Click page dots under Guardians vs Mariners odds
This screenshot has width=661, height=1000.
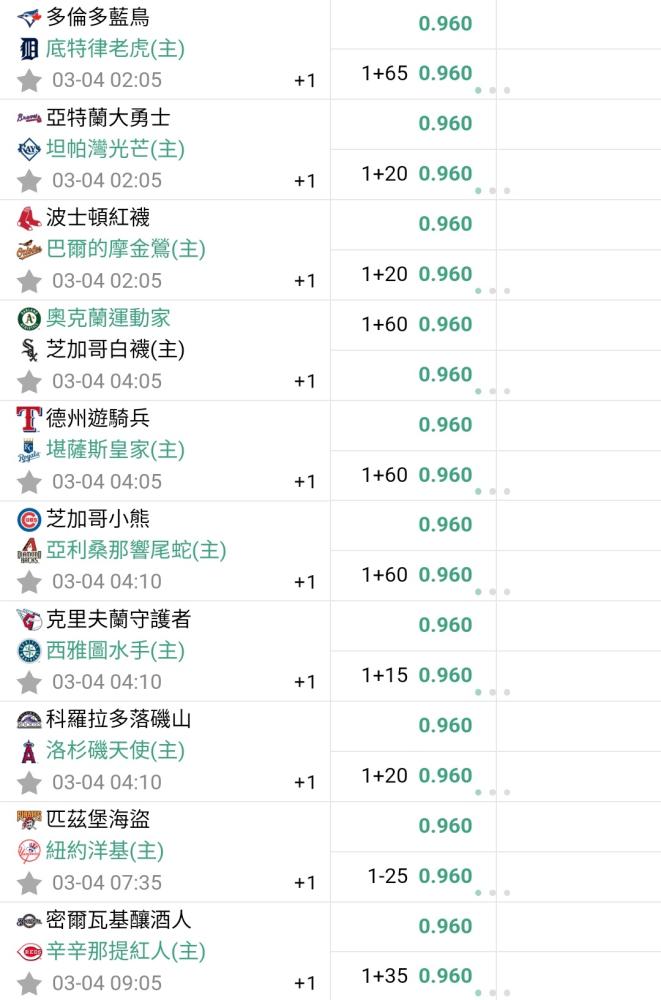(492, 692)
